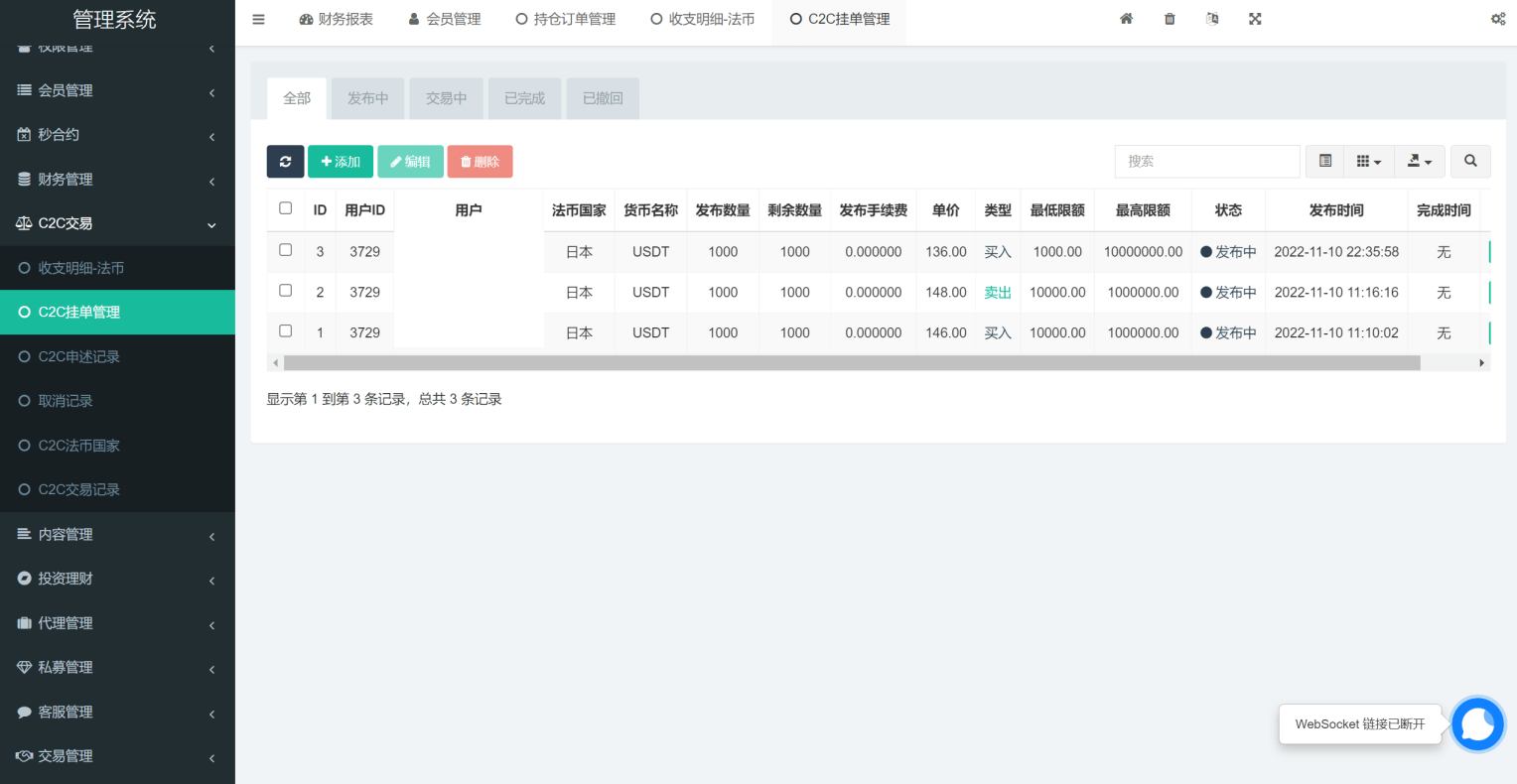Click the trash icon in top bar
This screenshot has width=1517, height=784.
click(x=1170, y=19)
